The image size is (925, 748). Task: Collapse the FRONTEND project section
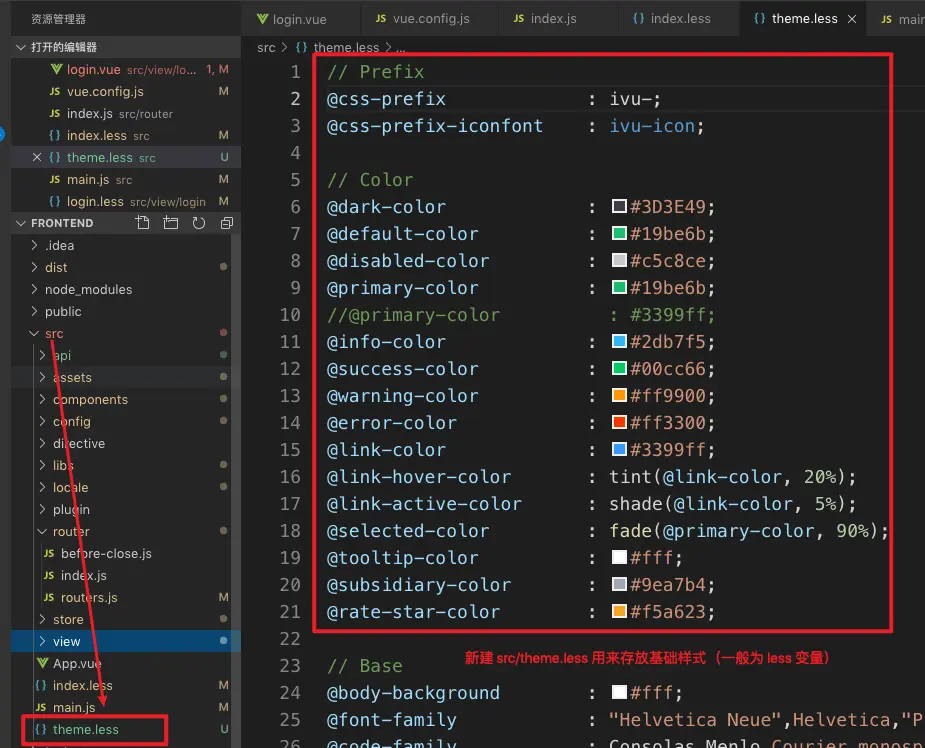[x=21, y=223]
